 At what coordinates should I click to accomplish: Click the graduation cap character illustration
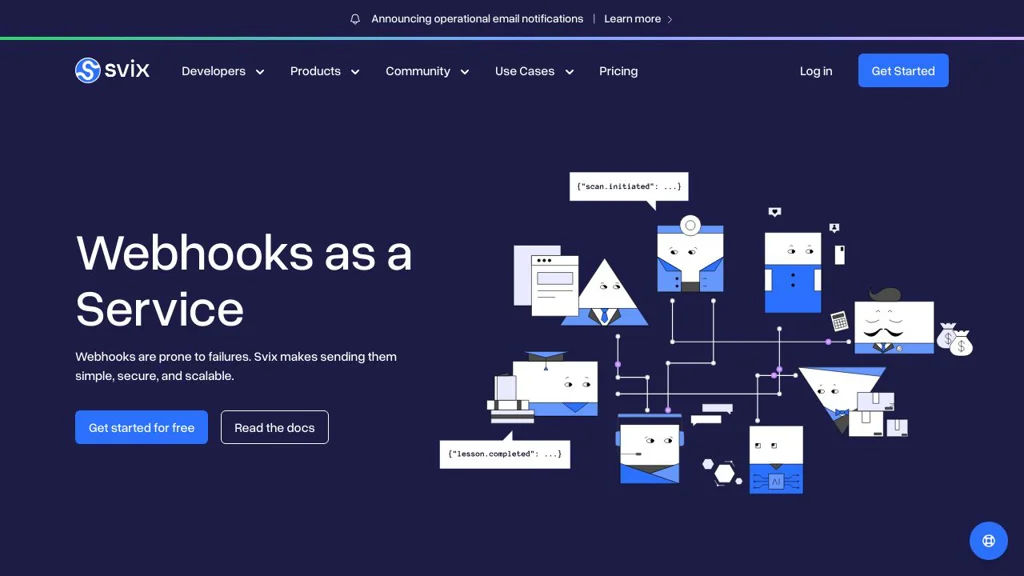[x=555, y=384]
